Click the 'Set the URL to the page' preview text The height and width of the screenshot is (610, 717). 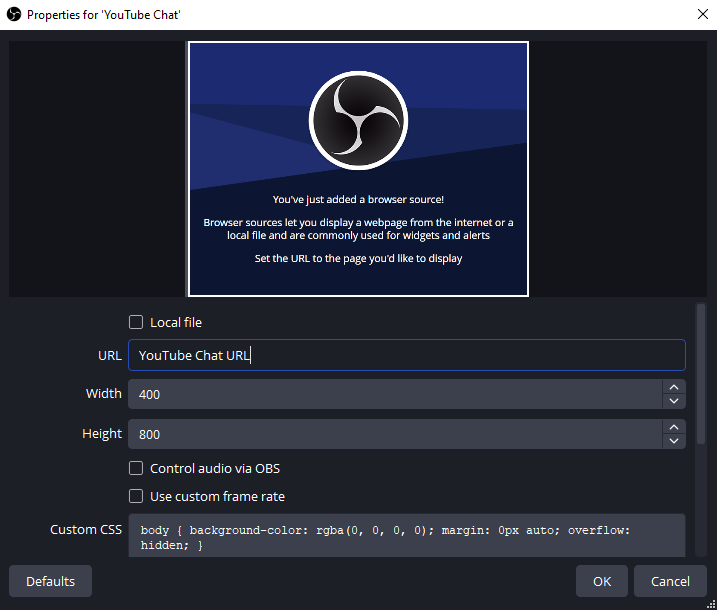coord(358,258)
